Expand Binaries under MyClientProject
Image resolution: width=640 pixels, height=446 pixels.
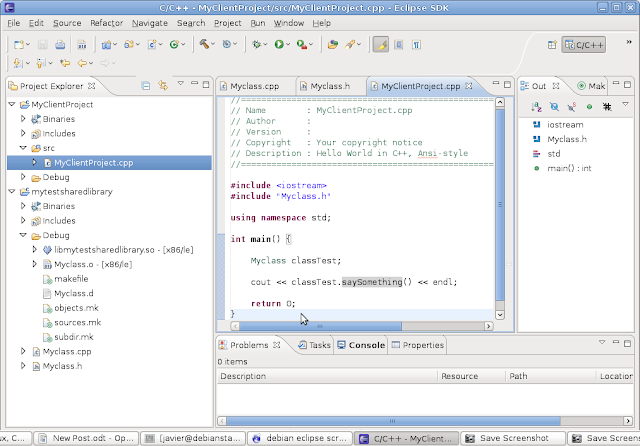click(23, 119)
